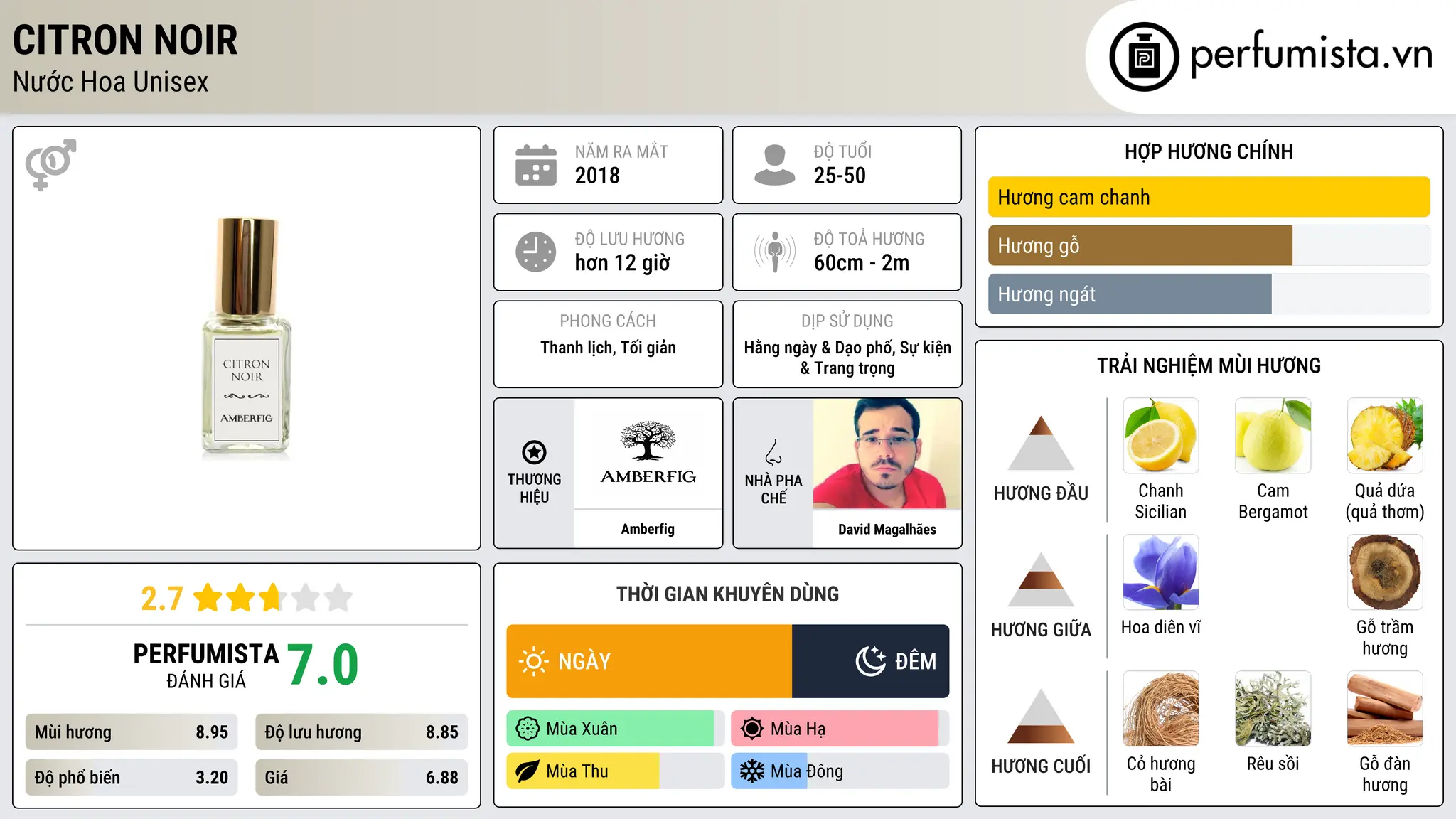Click the style text Thanh lịch, Tối giản

pos(608,348)
